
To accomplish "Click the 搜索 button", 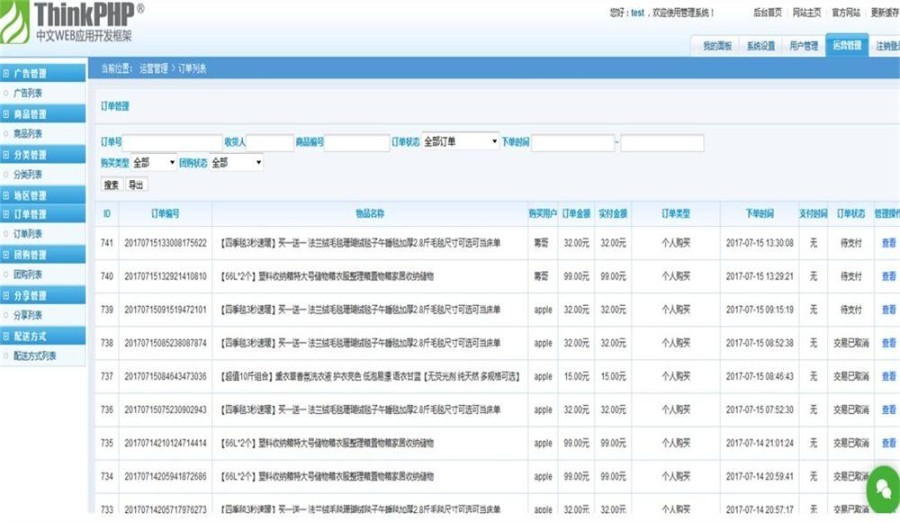I will click(x=111, y=184).
